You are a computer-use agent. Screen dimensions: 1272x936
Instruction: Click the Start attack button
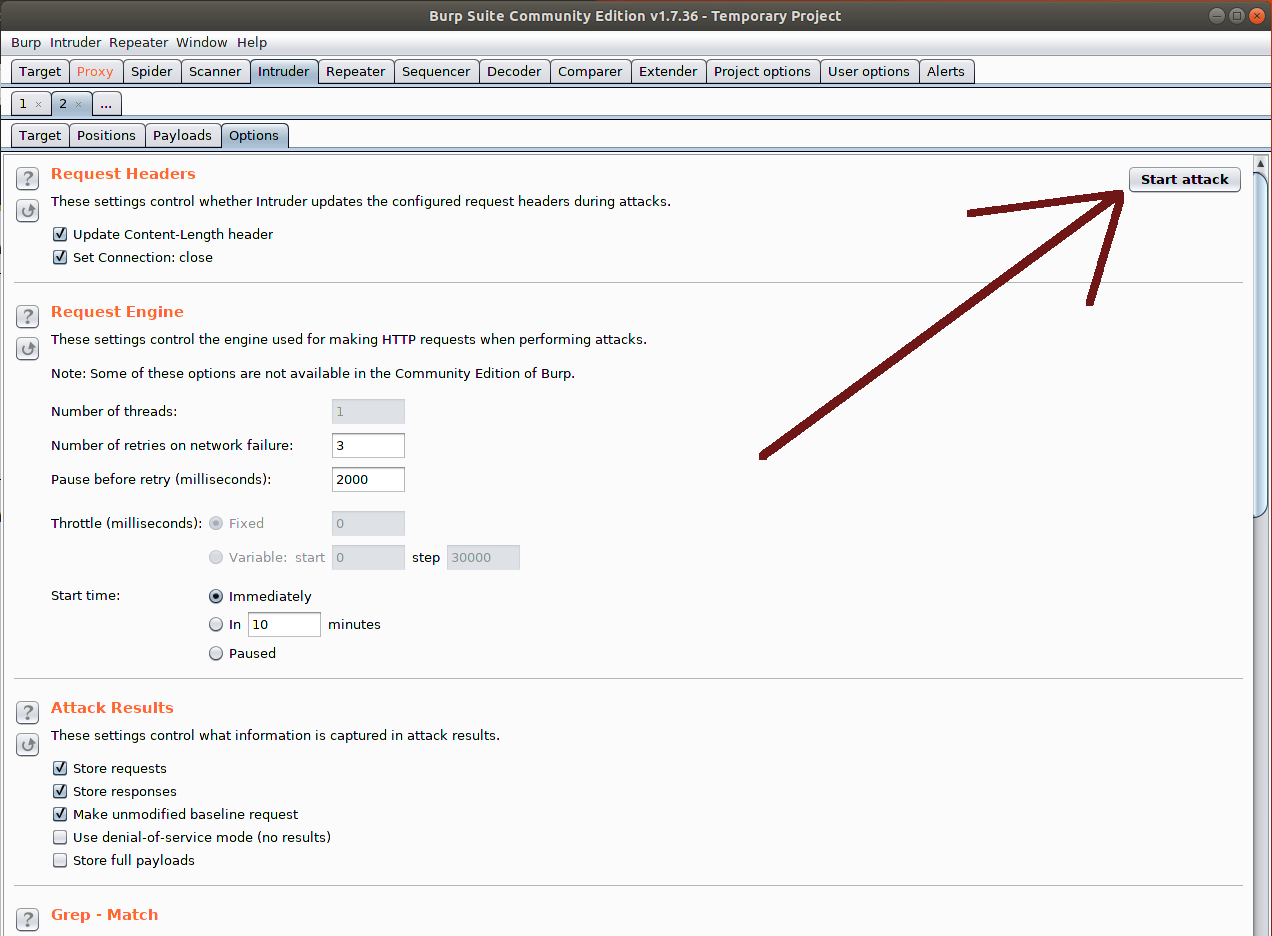tap(1185, 179)
